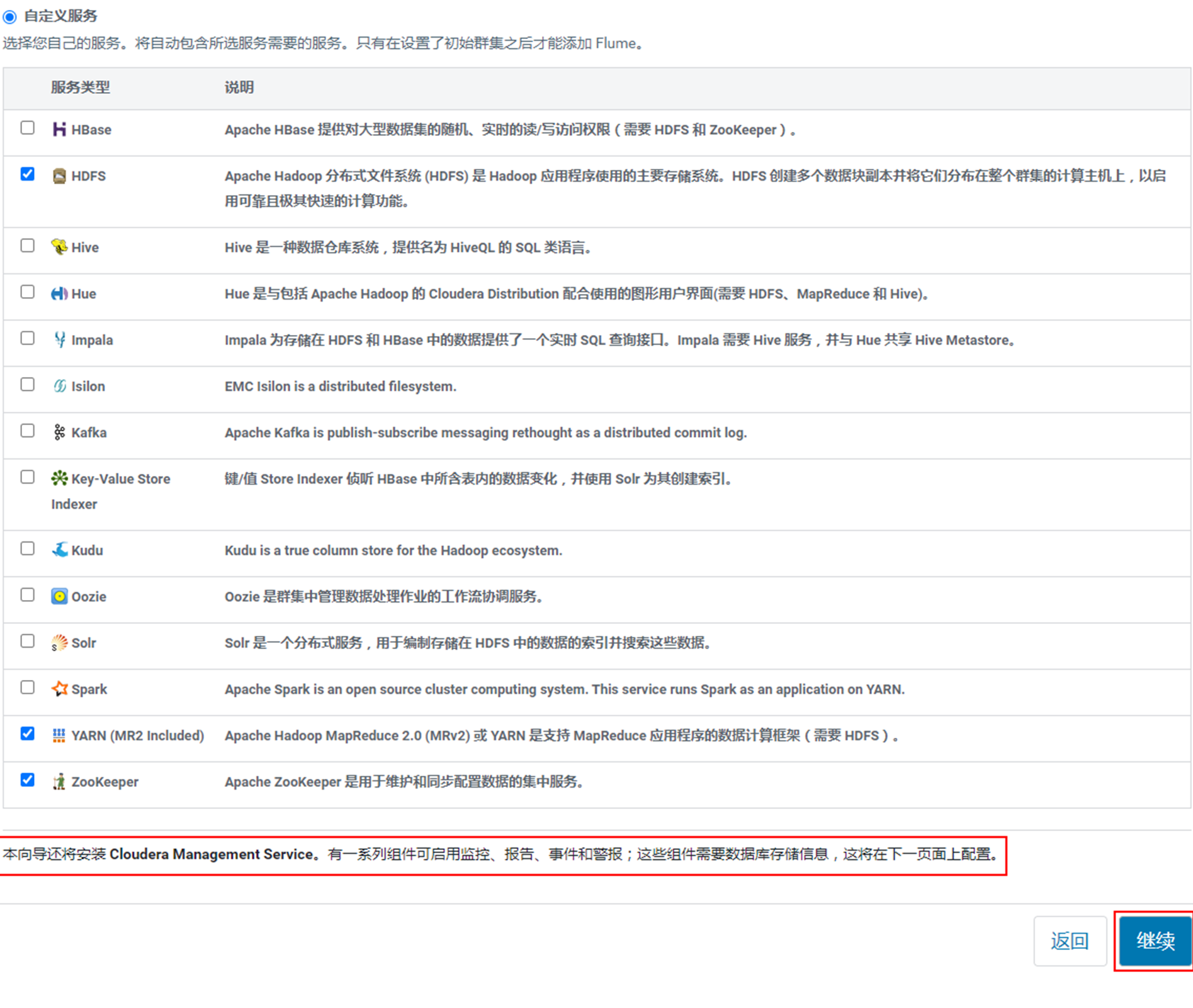Click the Isilon service name
Image resolution: width=1193 pixels, height=1008 pixels.
(88, 386)
